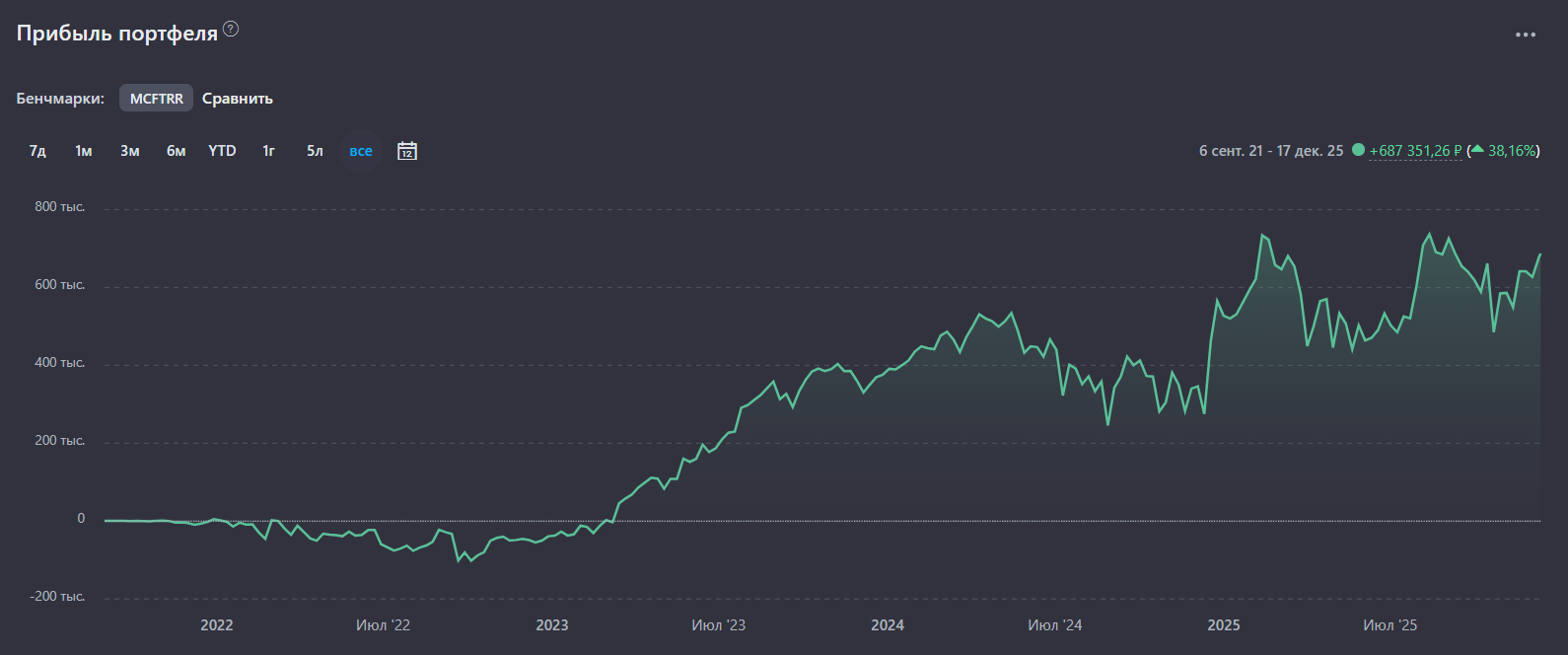Toggle the MCFTRR benchmark chip
1568x655 pixels.
156,99
